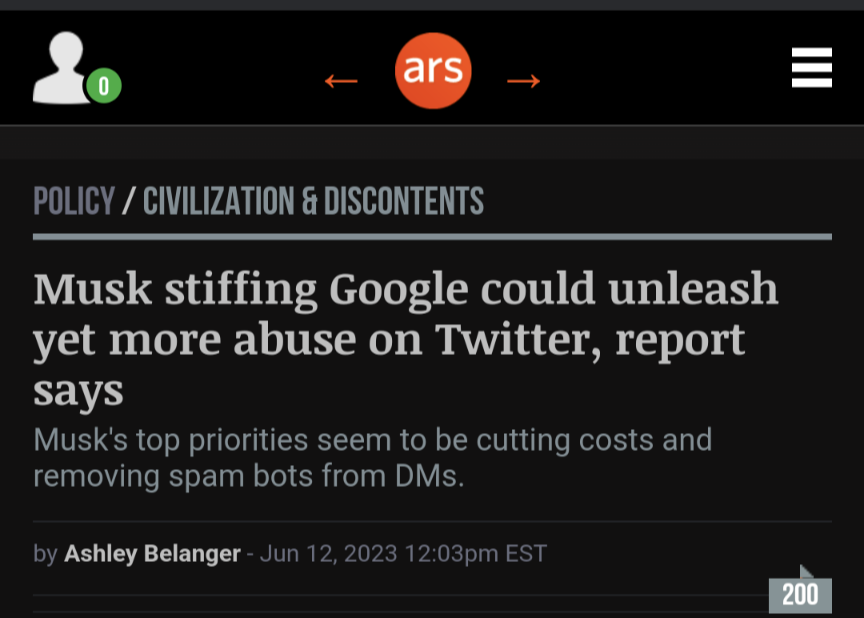
Task: Click the 12:03pm EST timestamp
Action: point(475,553)
